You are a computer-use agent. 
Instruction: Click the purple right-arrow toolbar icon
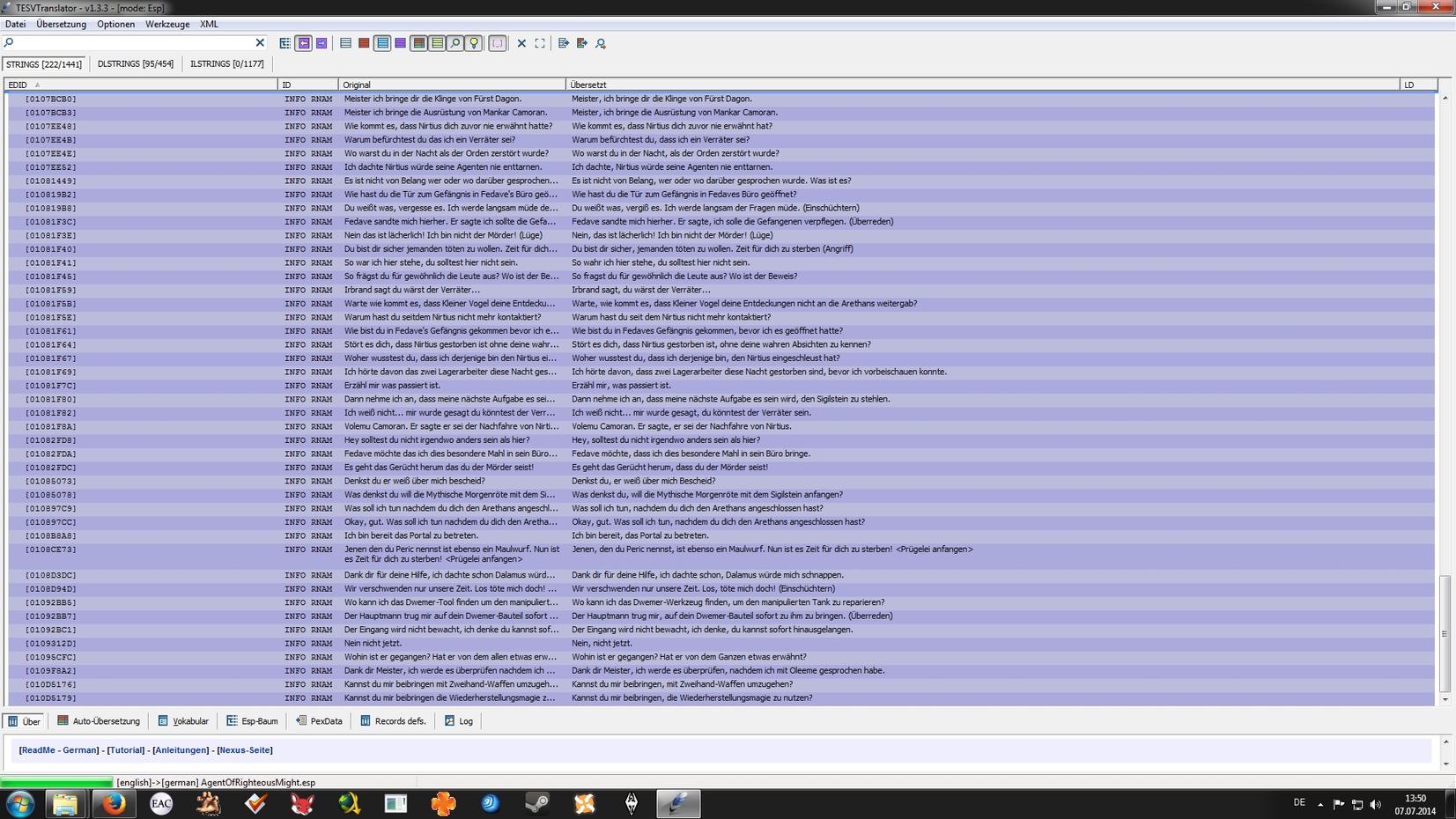tap(322, 43)
